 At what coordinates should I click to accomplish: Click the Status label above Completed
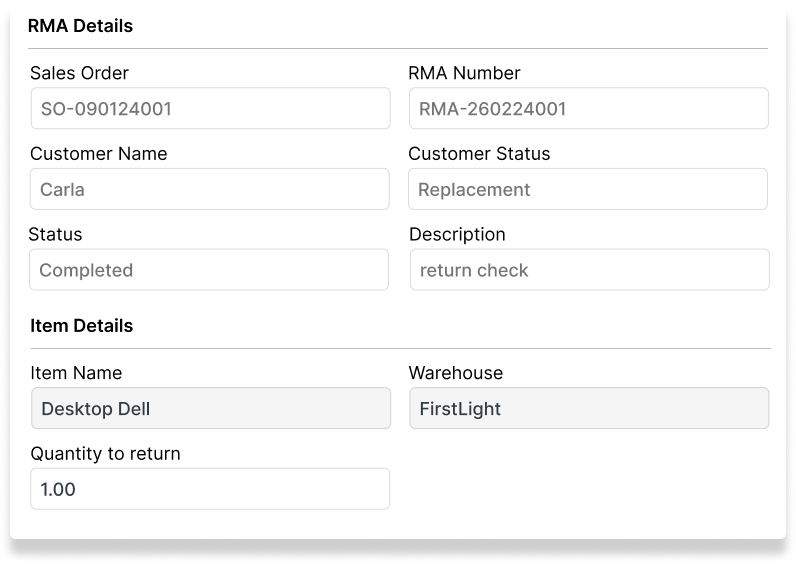pyautogui.click(x=55, y=234)
